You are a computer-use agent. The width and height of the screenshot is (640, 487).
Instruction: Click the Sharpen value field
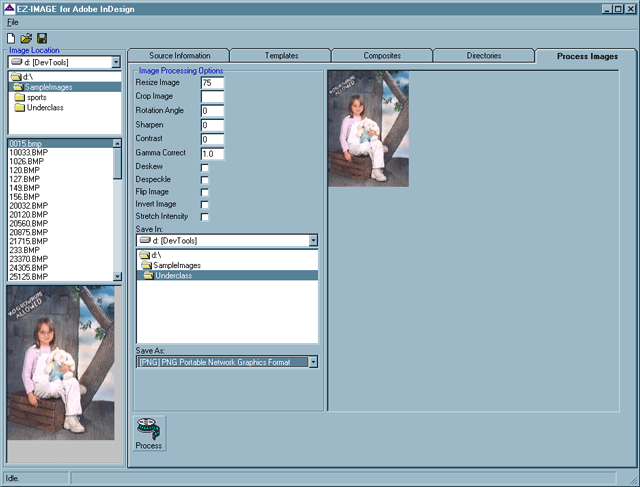point(212,125)
